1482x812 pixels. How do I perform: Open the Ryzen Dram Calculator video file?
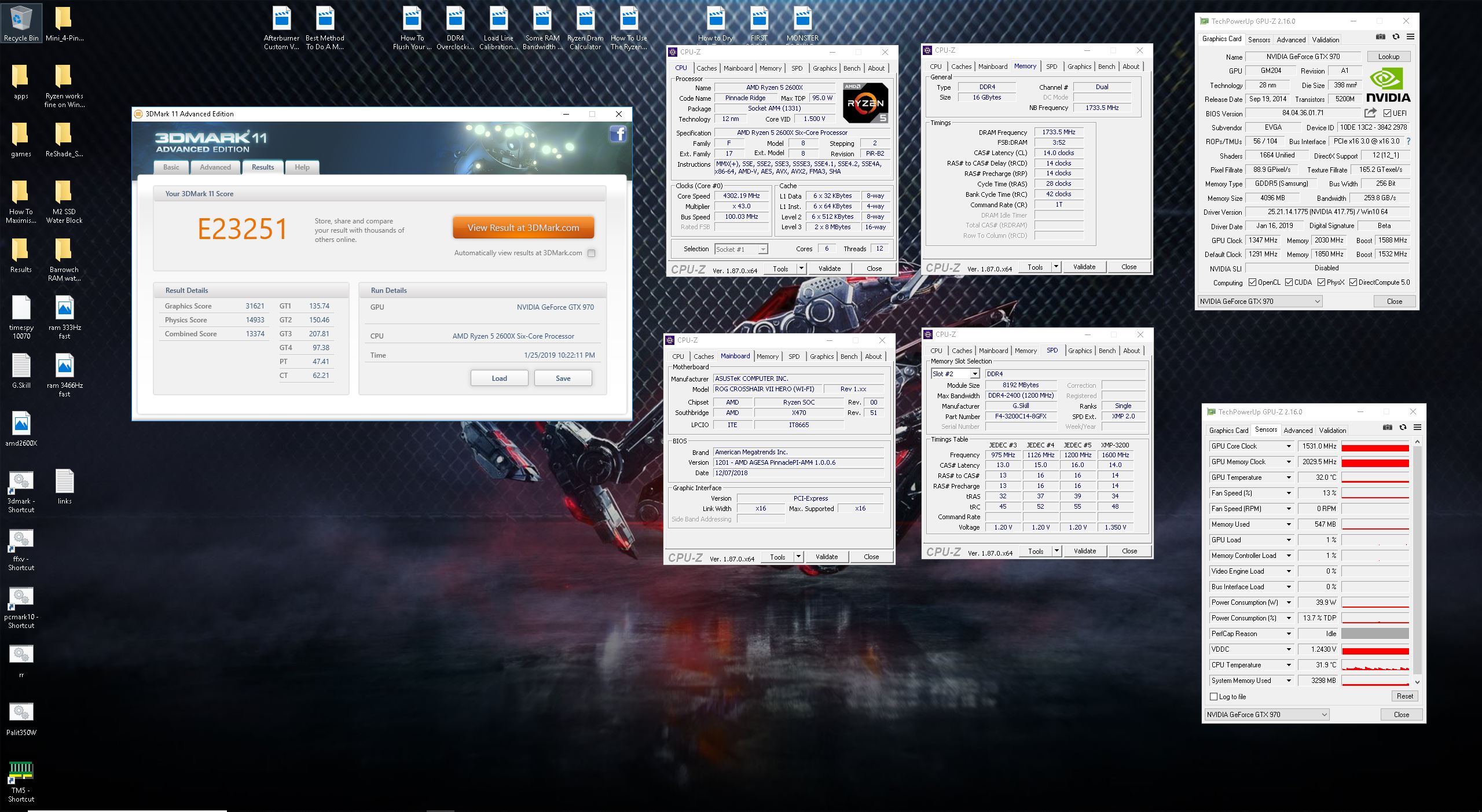point(585,29)
